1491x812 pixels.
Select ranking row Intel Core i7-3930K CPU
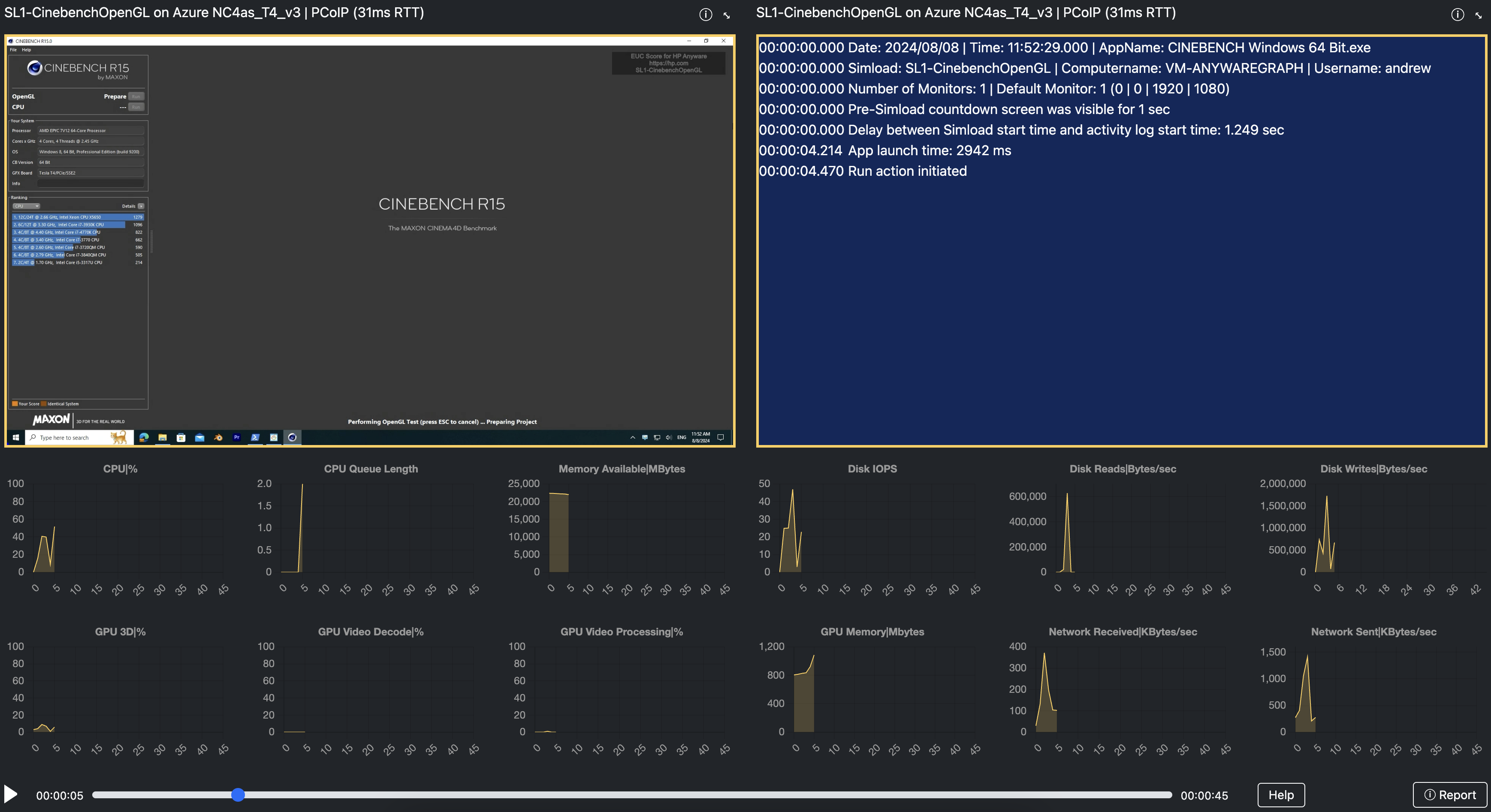pos(78,224)
